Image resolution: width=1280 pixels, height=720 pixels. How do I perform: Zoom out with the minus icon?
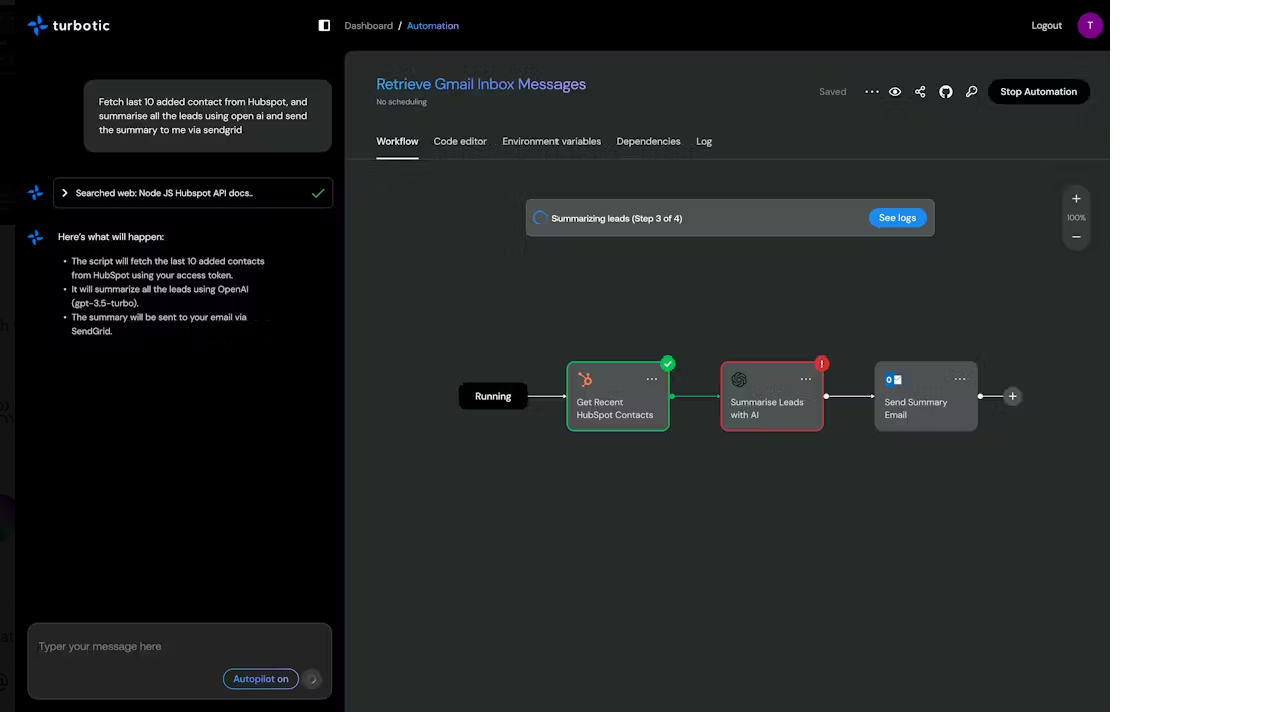tap(1076, 237)
